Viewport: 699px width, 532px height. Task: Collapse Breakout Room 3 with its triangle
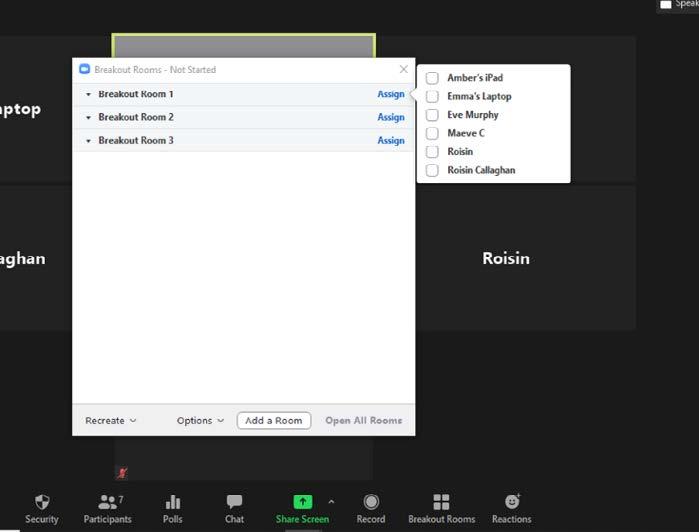click(88, 141)
